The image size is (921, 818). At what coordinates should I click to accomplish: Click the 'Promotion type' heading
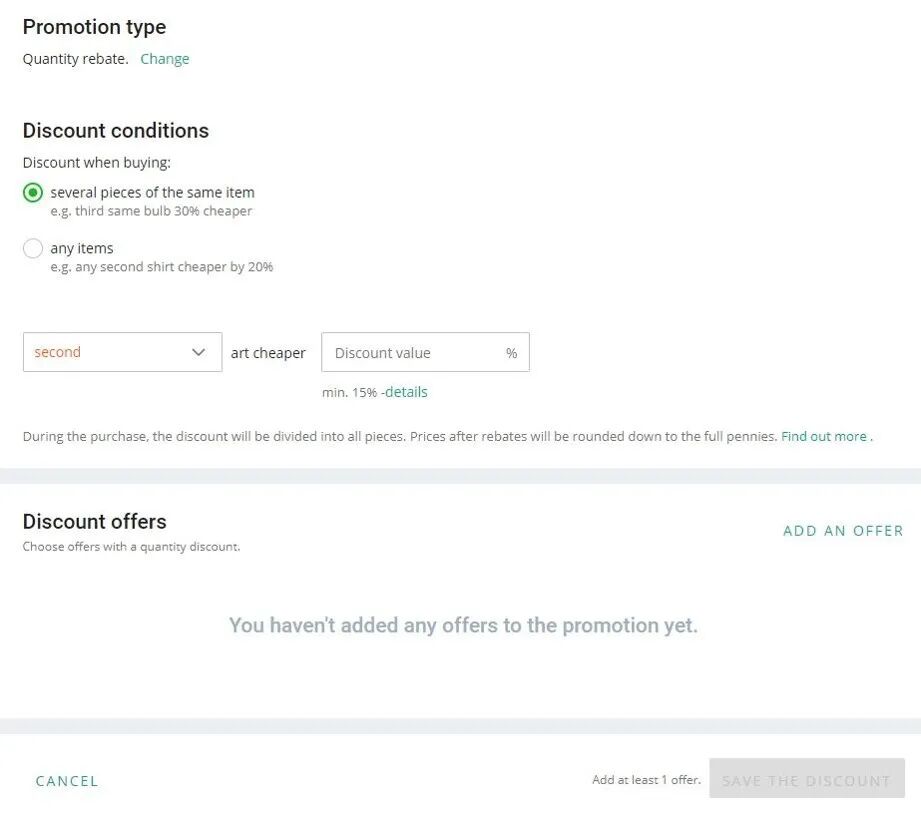pos(94,27)
